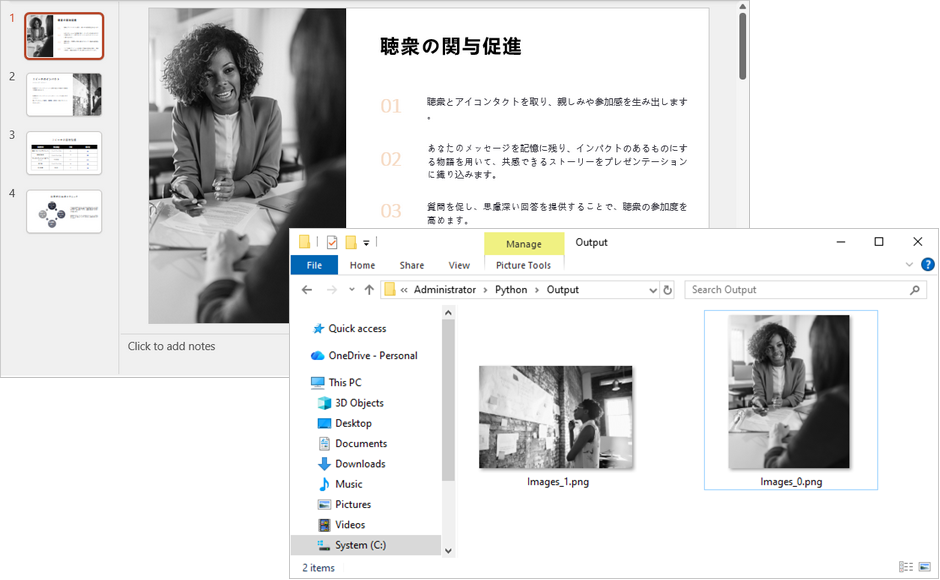Click the folder icon in Explorer title bar
This screenshot has height=580, width=940.
[x=305, y=242]
